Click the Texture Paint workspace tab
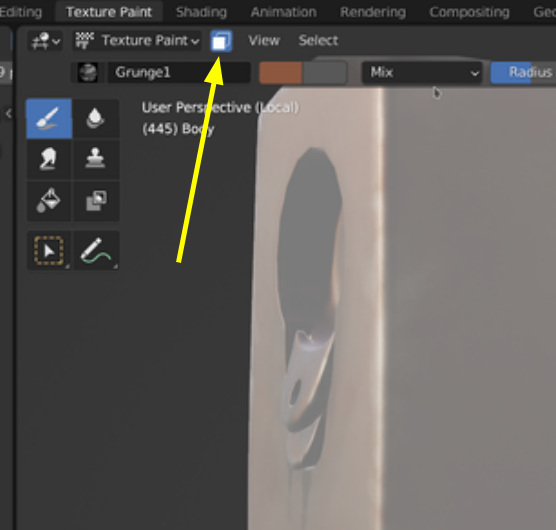The height and width of the screenshot is (530, 556). point(109,12)
